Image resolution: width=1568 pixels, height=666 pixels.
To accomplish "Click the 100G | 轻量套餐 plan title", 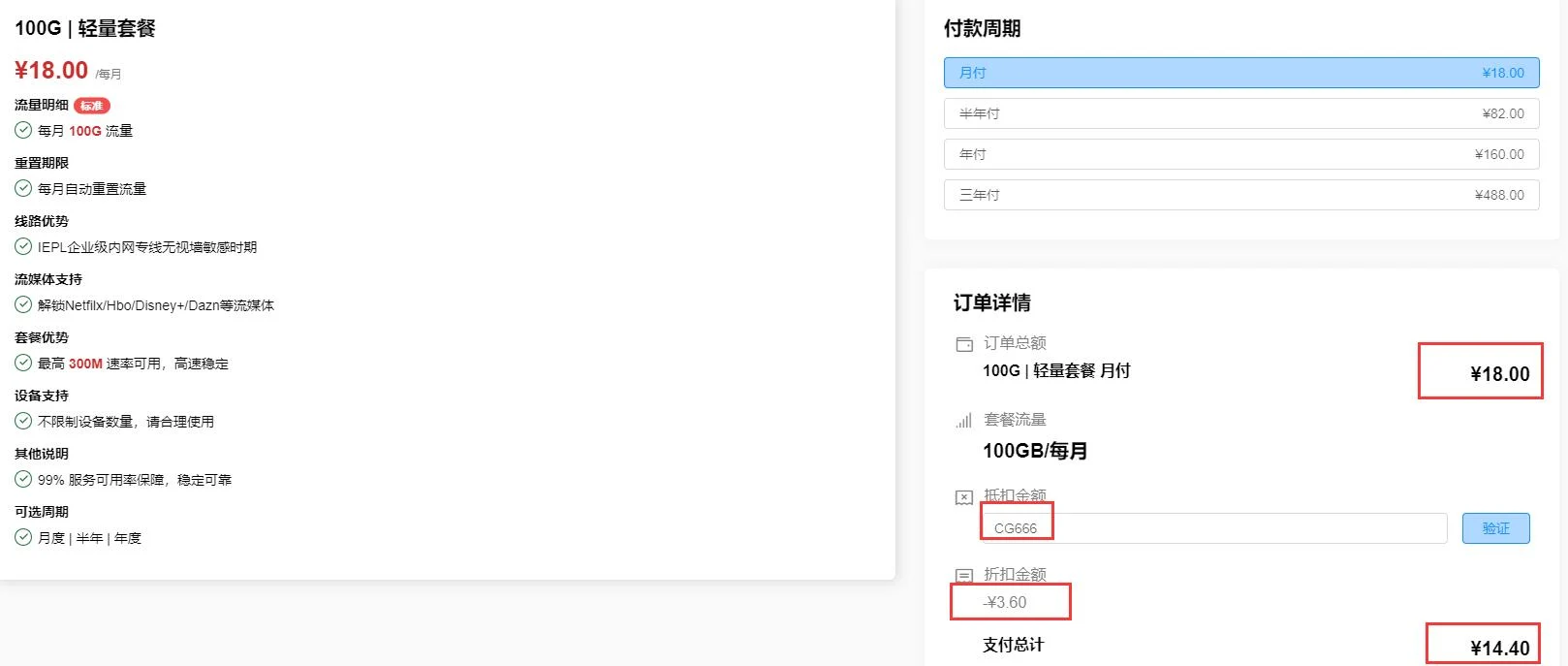I will pyautogui.click(x=85, y=28).
